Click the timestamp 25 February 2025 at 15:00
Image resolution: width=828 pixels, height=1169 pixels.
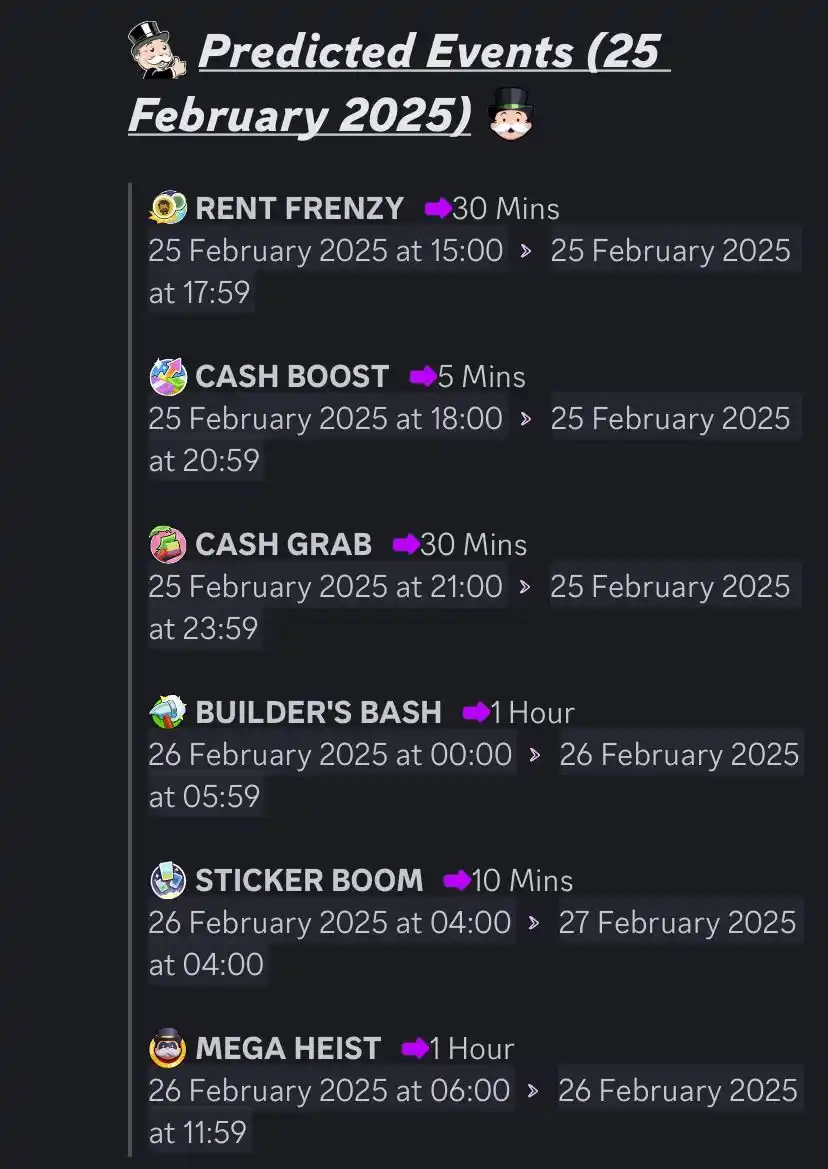tap(326, 250)
